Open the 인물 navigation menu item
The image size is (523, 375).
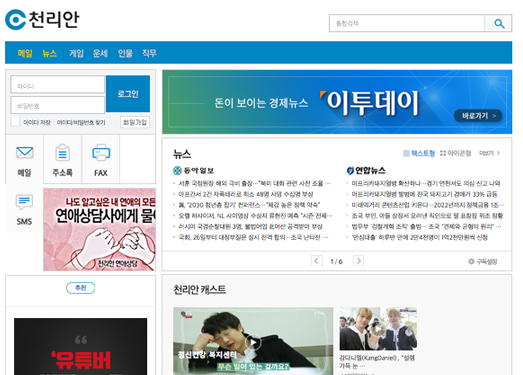(125, 53)
